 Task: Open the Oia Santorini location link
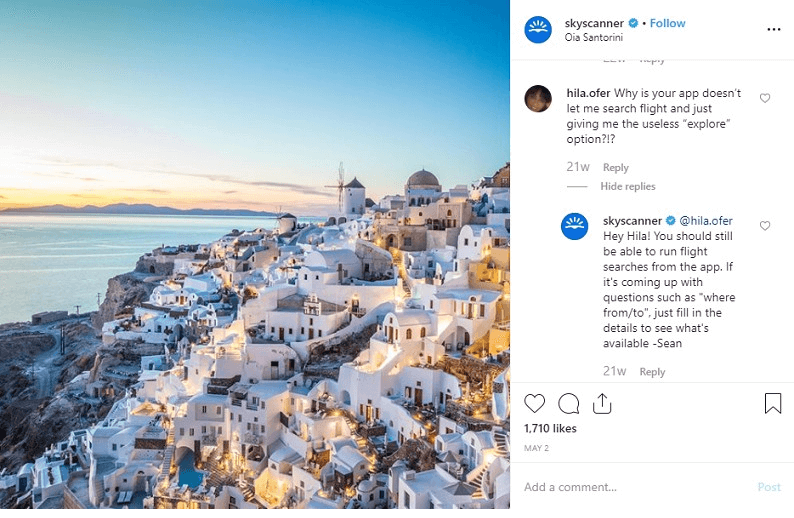(x=593, y=37)
